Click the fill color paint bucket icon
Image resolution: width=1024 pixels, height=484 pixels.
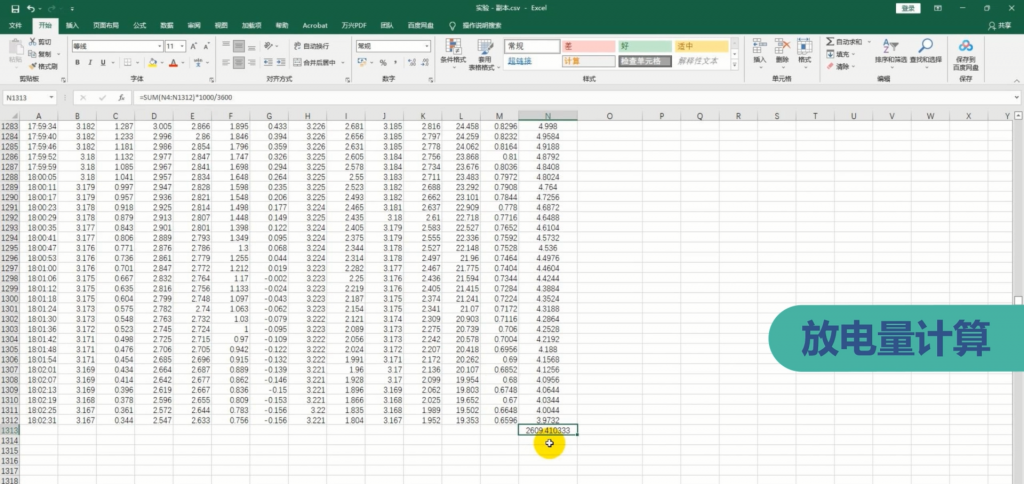[152, 63]
